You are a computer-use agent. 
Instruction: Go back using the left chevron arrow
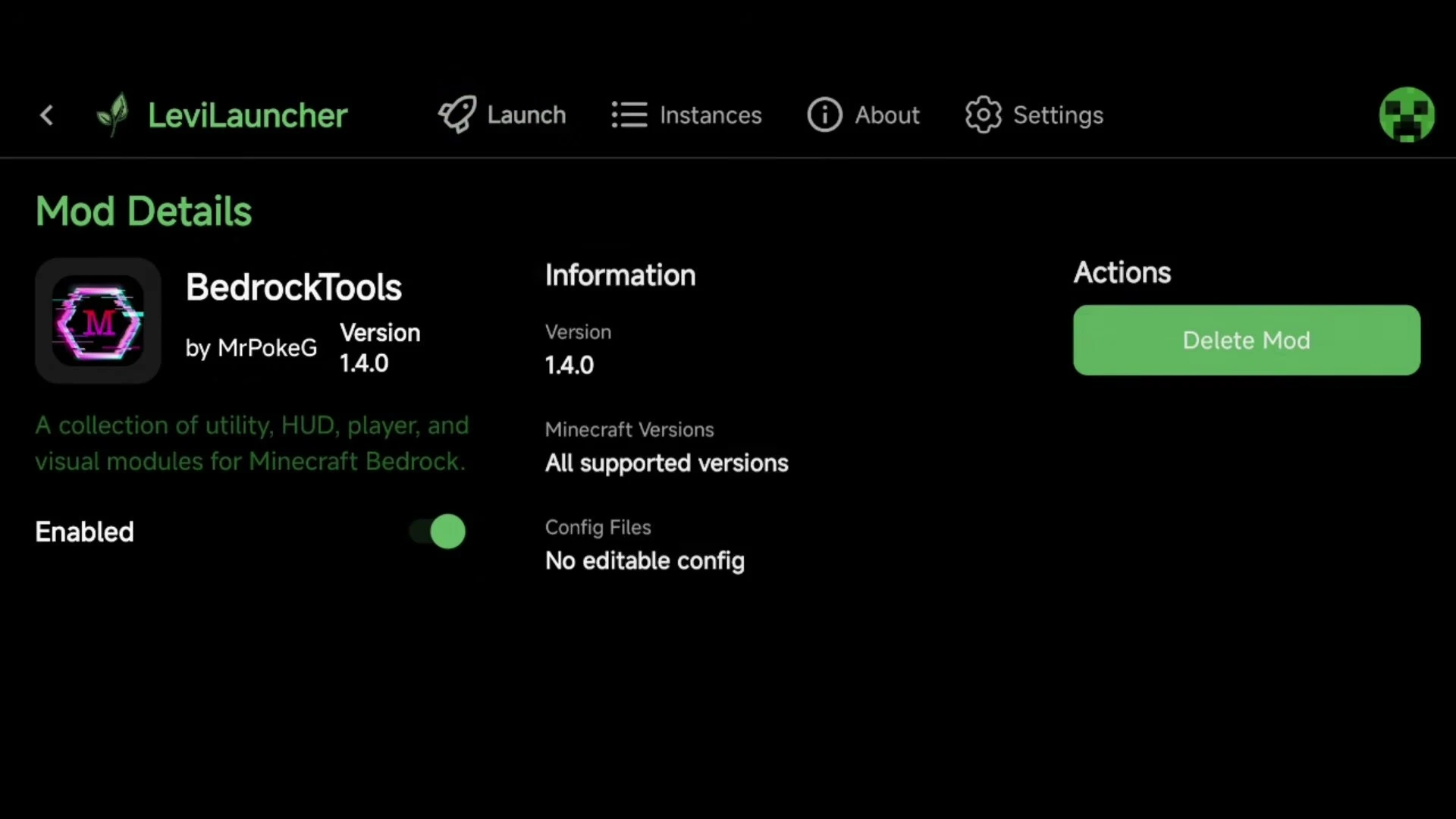coord(47,115)
